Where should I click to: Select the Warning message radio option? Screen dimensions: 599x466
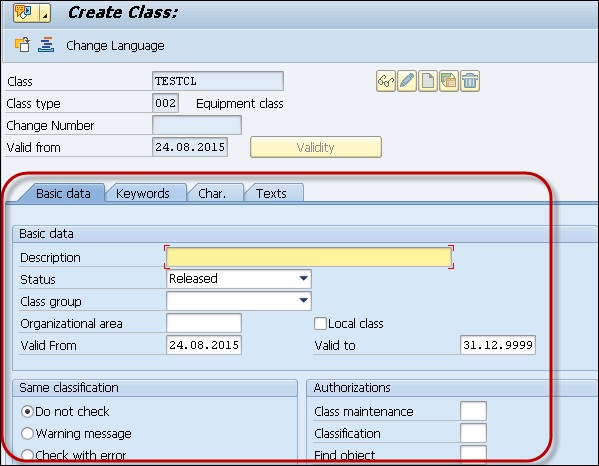pyautogui.click(x=27, y=434)
